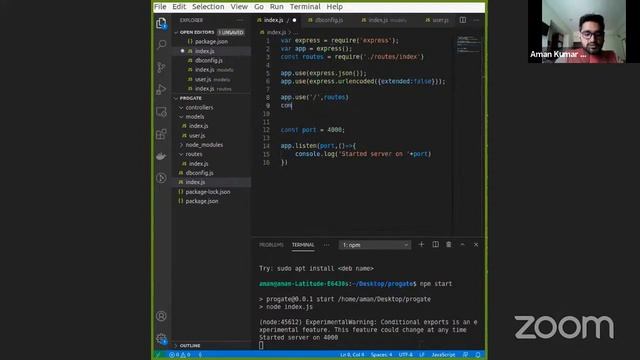Close the terminal panel
The width and height of the screenshot is (640, 360).
476,244
